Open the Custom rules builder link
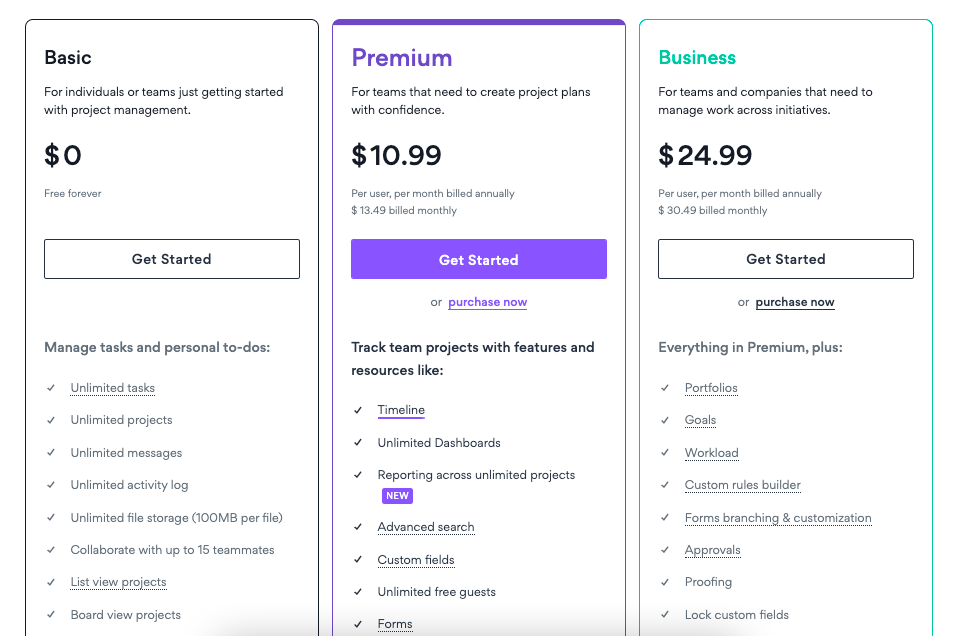 [x=742, y=485]
